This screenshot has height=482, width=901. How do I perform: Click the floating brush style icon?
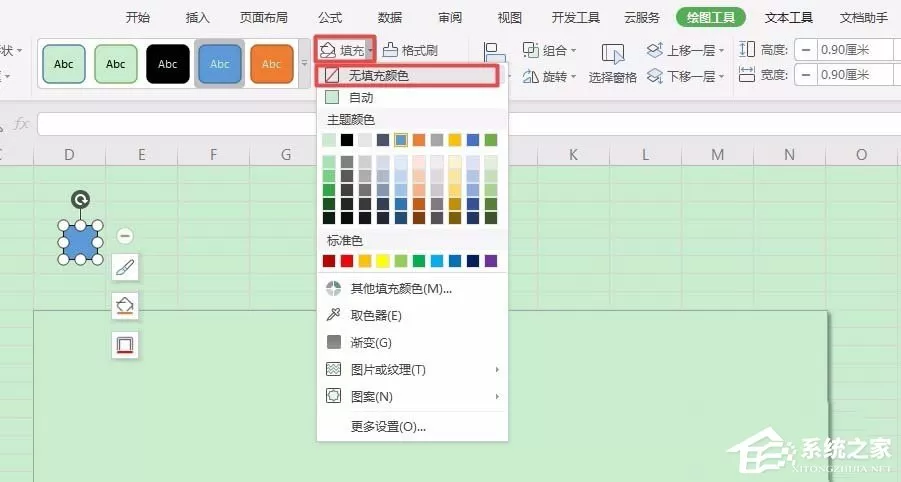pos(125,267)
